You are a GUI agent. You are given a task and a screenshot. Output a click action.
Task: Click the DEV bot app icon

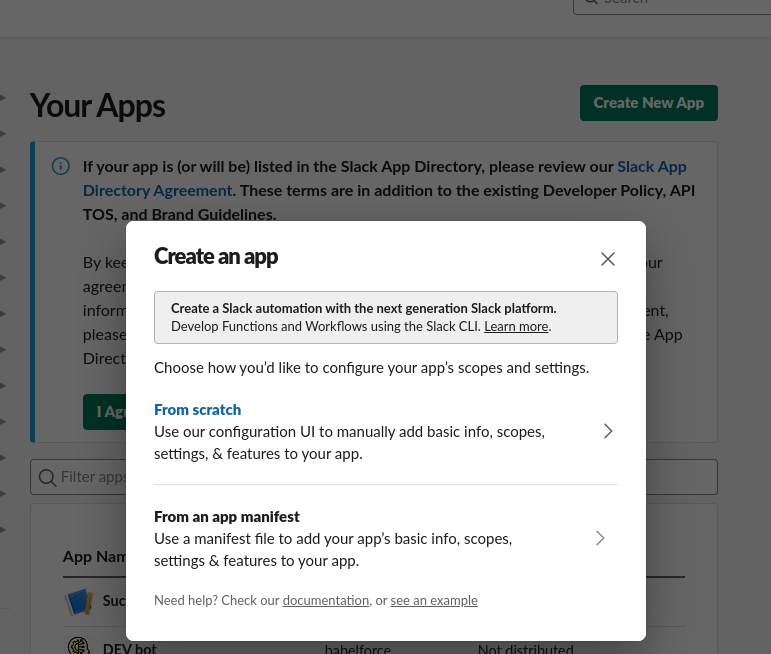click(79, 646)
